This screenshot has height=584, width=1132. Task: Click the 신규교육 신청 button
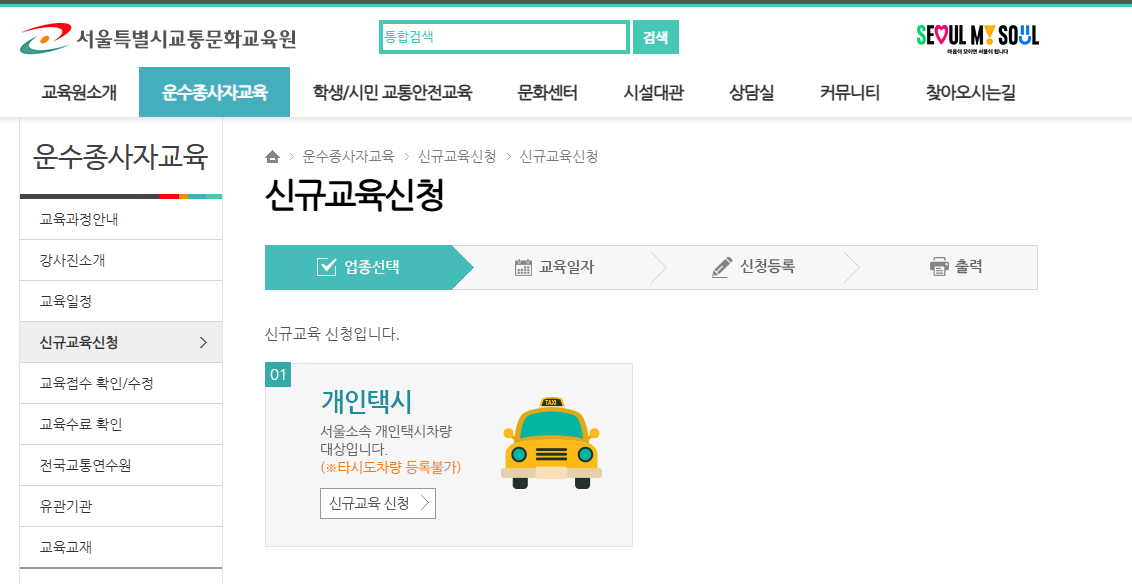pyautogui.click(x=378, y=503)
